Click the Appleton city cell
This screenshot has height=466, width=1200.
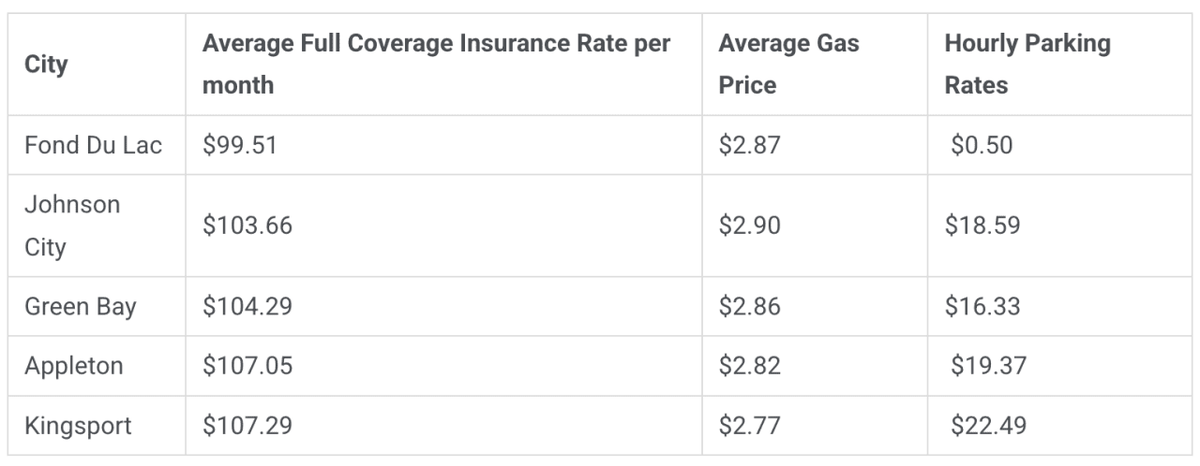coord(74,366)
